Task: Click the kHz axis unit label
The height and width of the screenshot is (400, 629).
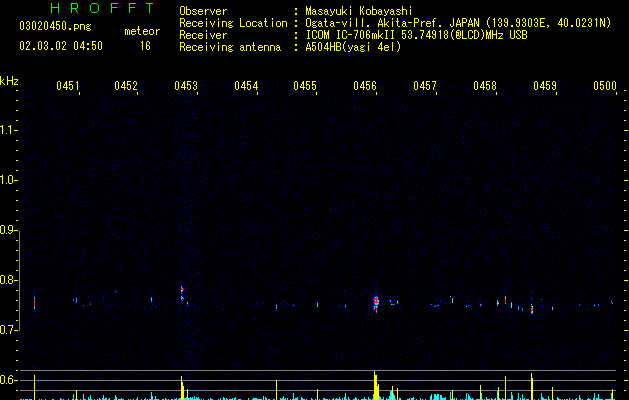Action: 9,81
